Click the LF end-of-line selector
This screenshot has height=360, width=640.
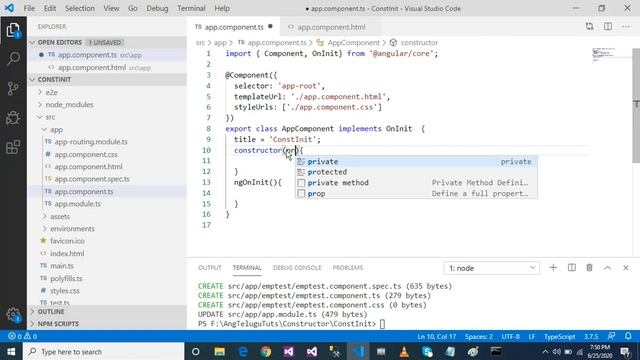pyautogui.click(x=532, y=337)
